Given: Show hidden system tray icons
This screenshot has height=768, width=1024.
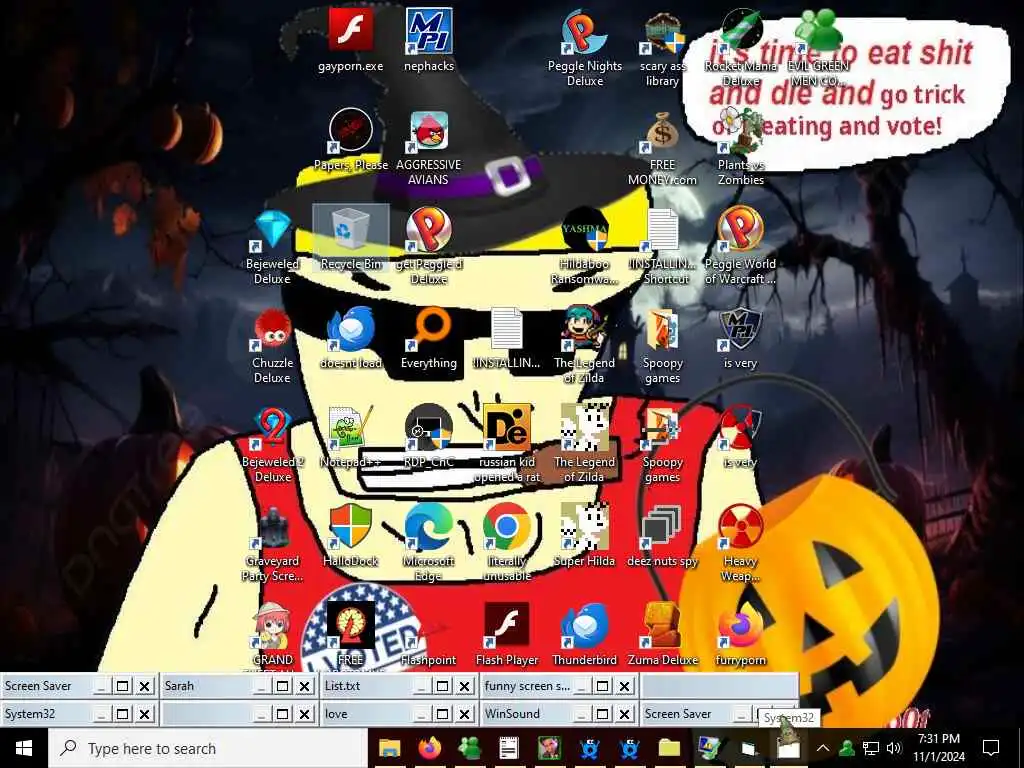Looking at the screenshot, I should click(x=823, y=748).
